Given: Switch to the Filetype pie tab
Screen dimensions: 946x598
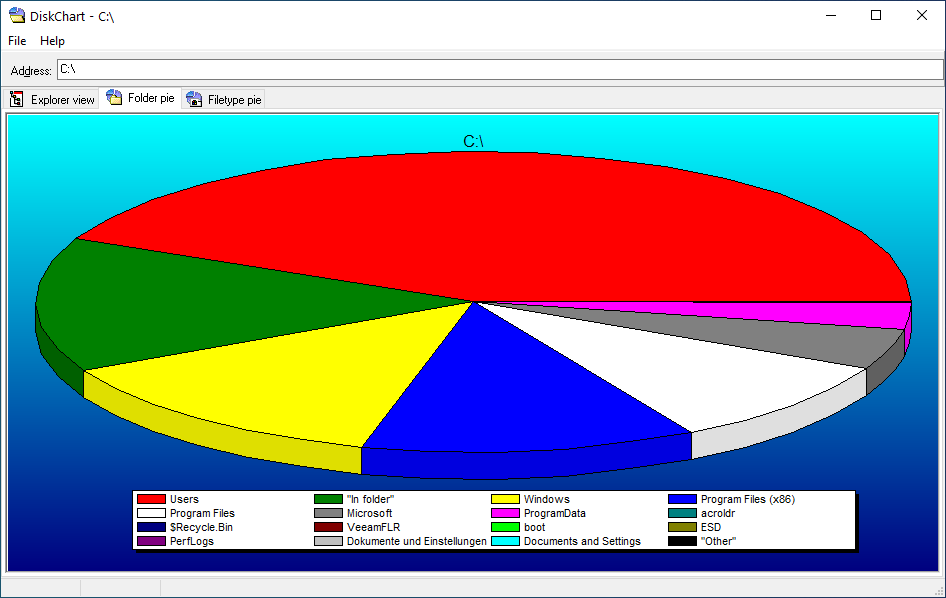Looking at the screenshot, I should pos(223,100).
